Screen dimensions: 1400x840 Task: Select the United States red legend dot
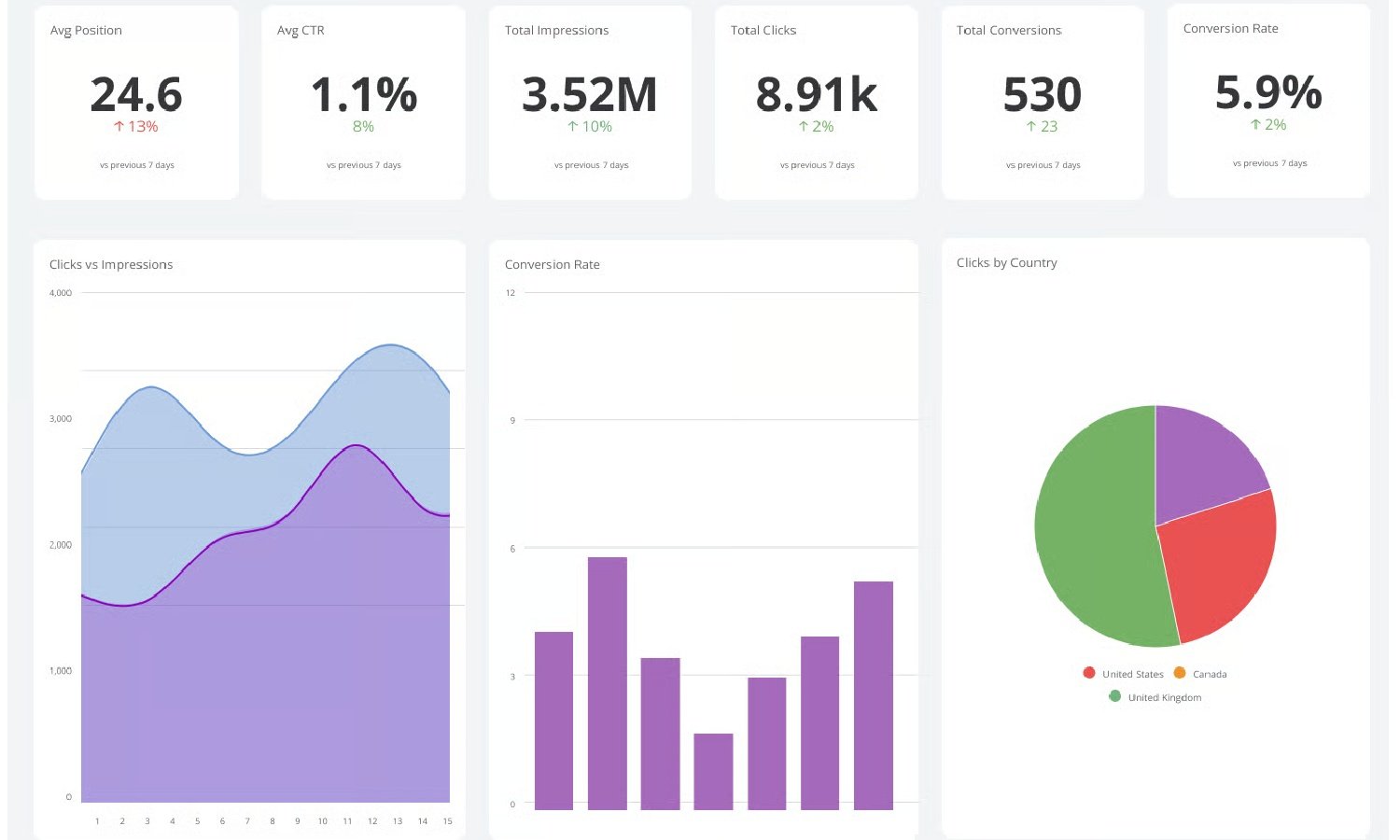click(x=1089, y=673)
